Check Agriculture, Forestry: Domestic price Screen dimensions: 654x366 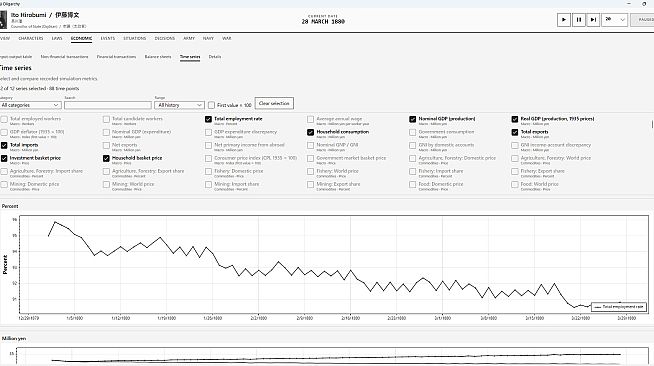pos(413,159)
